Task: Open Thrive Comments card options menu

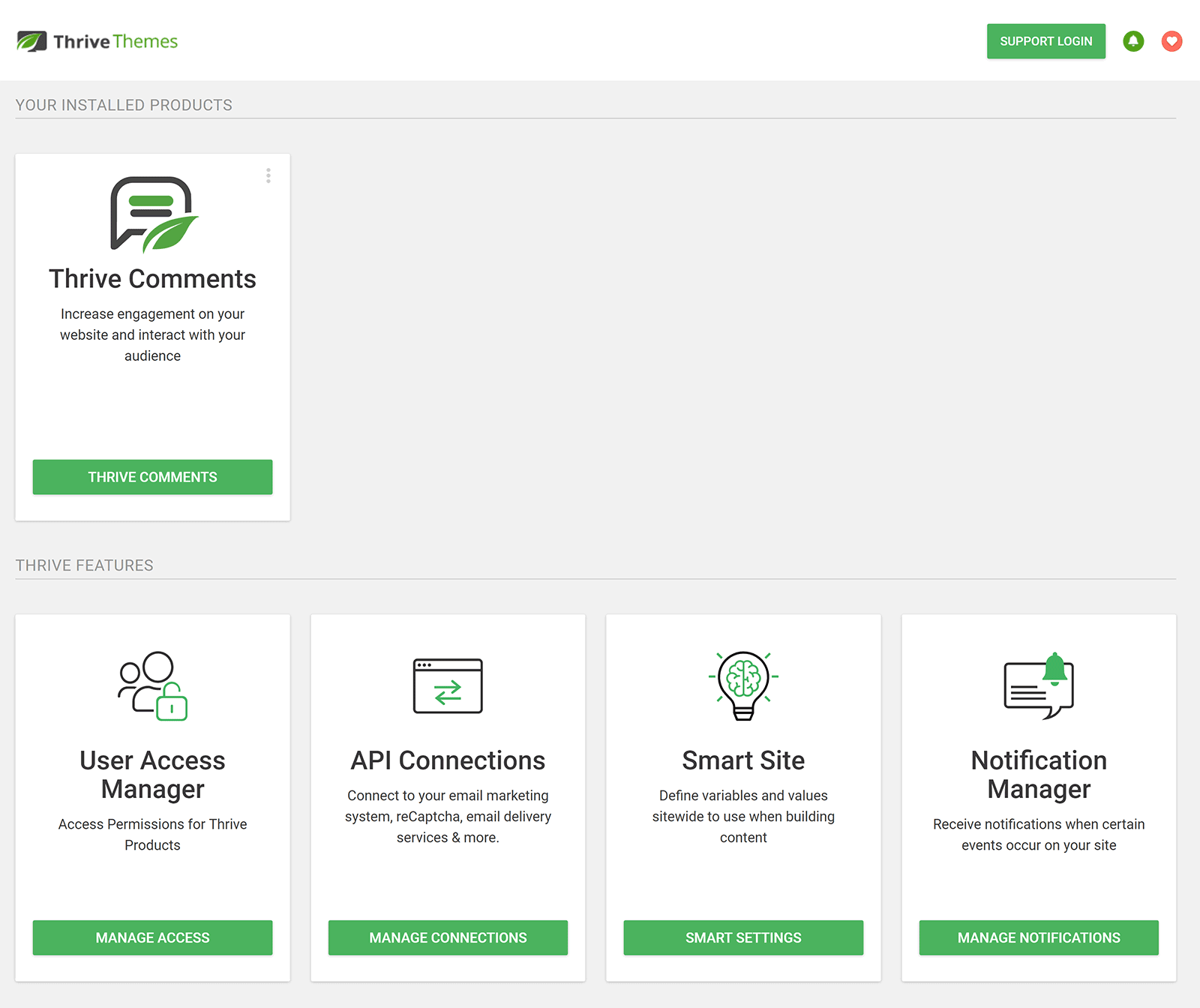Action: pos(268,175)
